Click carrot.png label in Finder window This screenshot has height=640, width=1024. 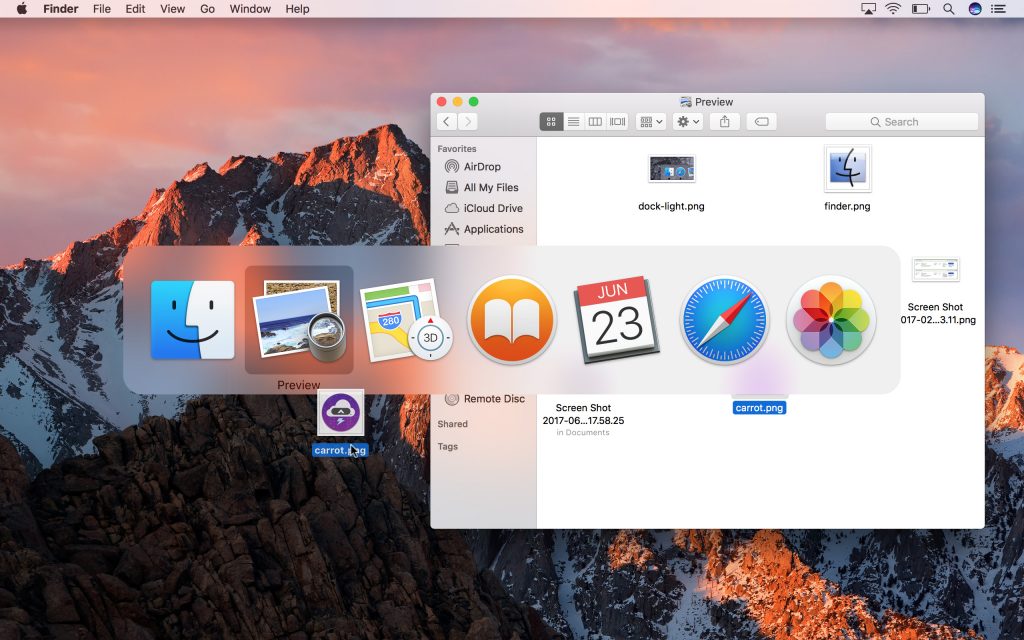[759, 408]
